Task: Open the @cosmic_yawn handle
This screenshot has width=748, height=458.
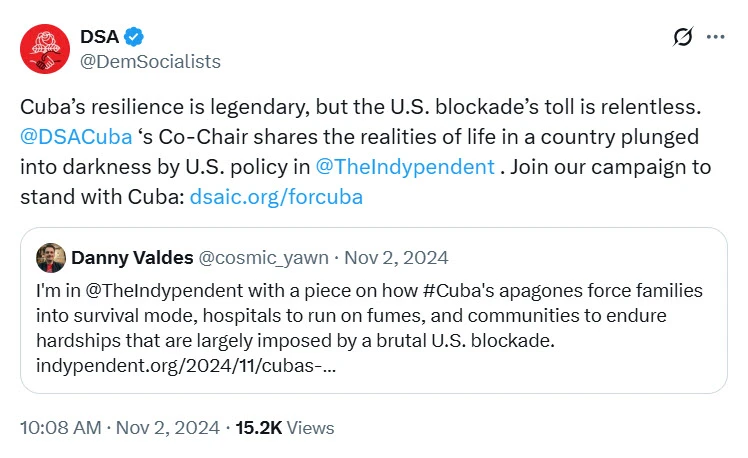Action: [x=264, y=258]
